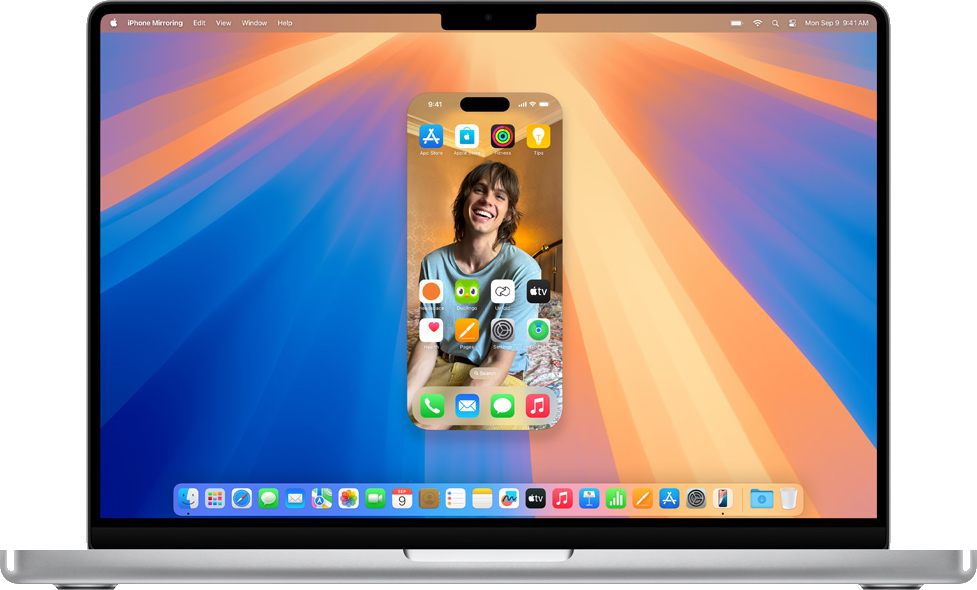Open the View menu
Screen dimensions: 977x590
[x=224, y=23]
